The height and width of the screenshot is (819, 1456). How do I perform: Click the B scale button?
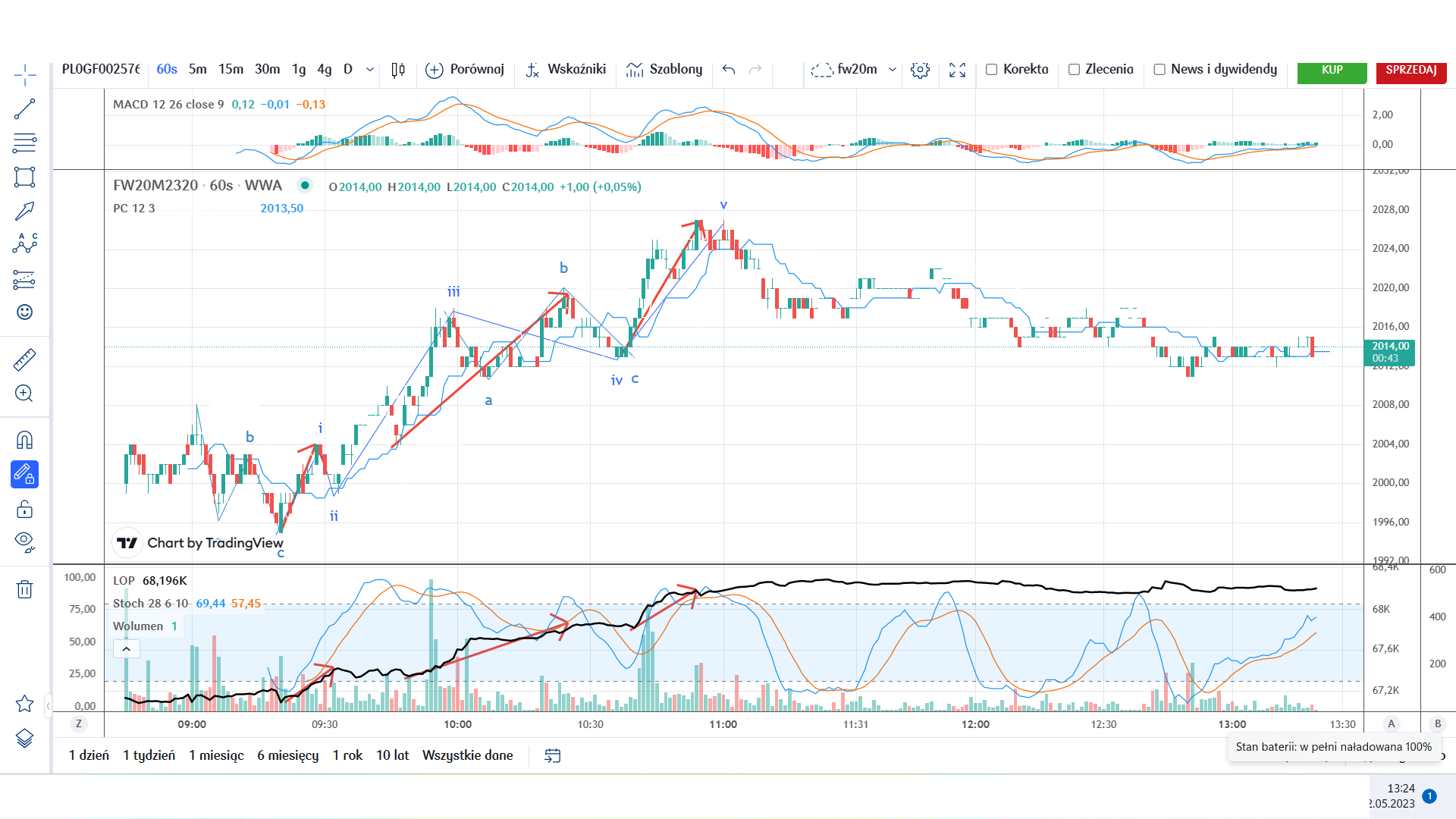click(1438, 724)
